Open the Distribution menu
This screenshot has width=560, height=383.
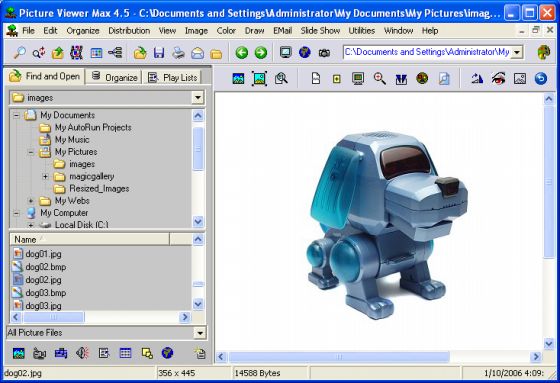click(129, 31)
